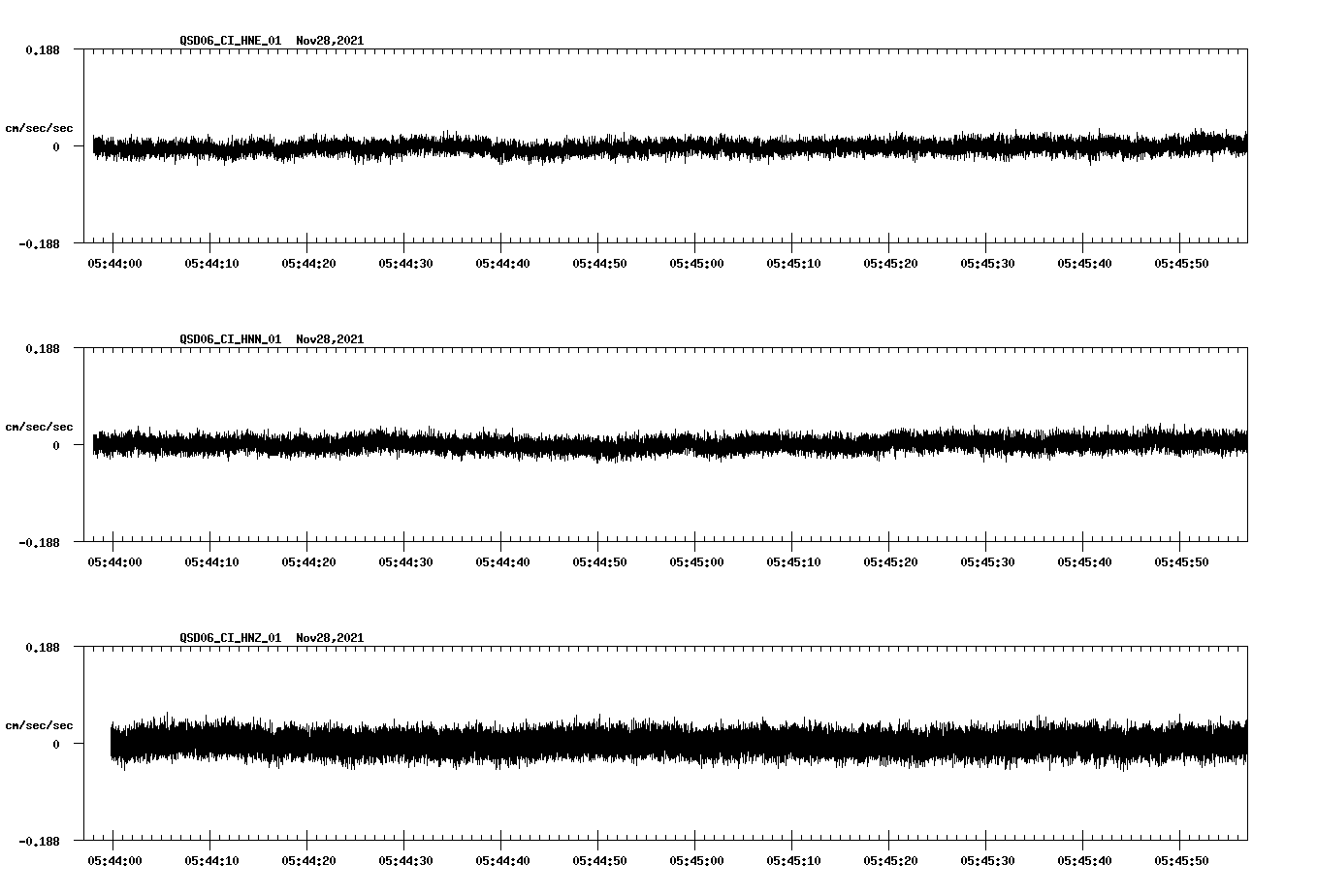Click the 05:45:00 time label under HNE plot
The height and width of the screenshot is (896, 1317).
[696, 264]
